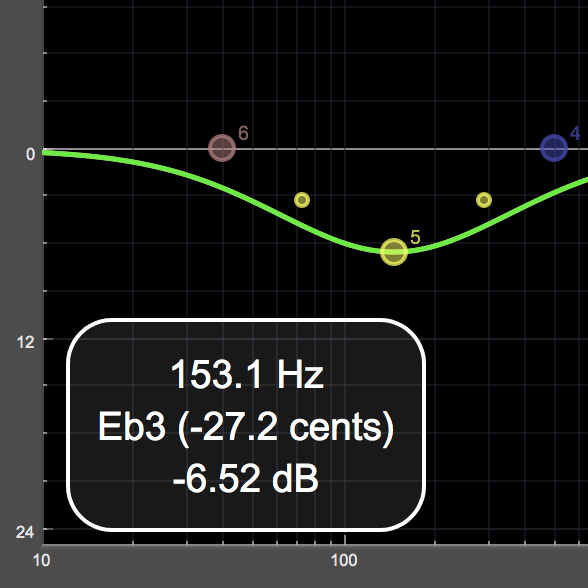Screen dimensions: 588x588
Task: Click the Eb3 (-27.2 cents) note readout
Action: [x=246, y=428]
